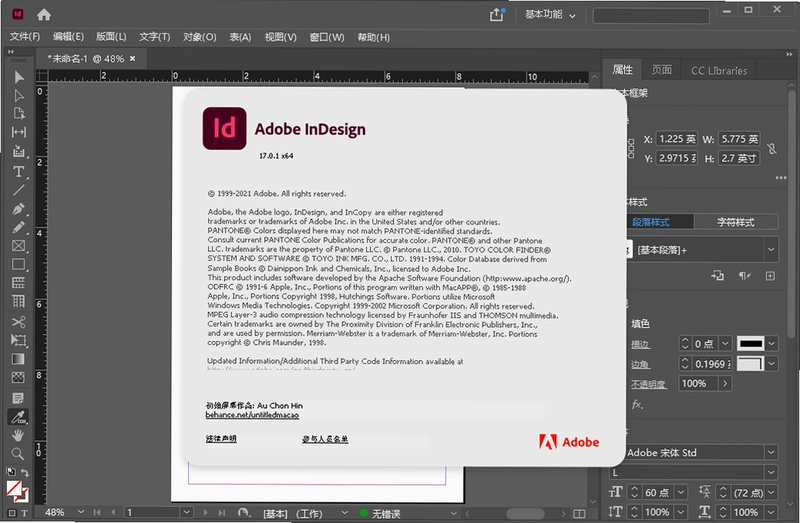This screenshot has height=523, width=800.
Task: Click the X position 1.225 field
Action: [677, 139]
